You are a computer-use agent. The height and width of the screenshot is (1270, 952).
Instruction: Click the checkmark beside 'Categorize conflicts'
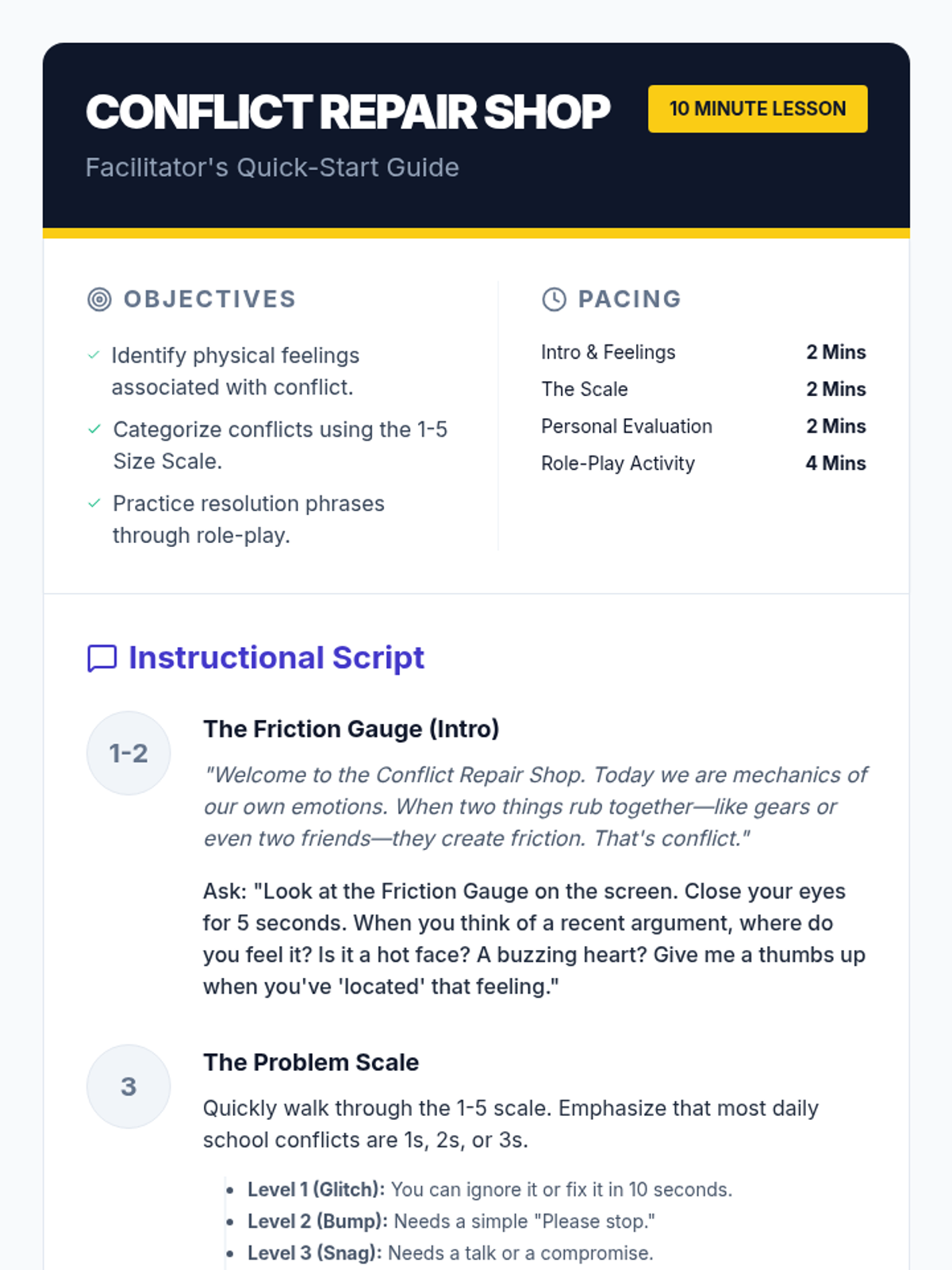click(94, 429)
